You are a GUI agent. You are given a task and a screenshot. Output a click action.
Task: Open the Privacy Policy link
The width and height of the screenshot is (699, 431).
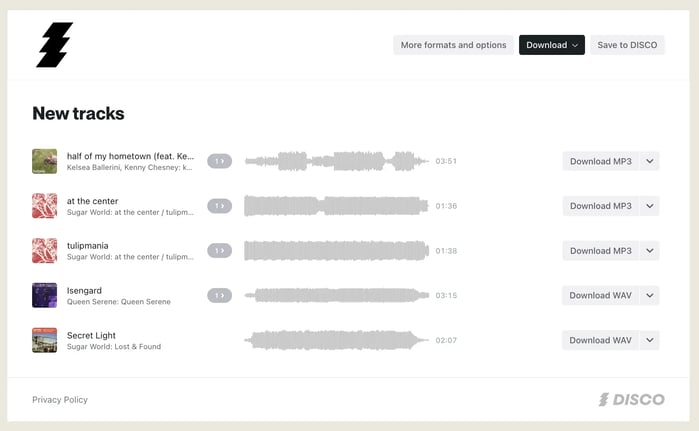(x=60, y=400)
